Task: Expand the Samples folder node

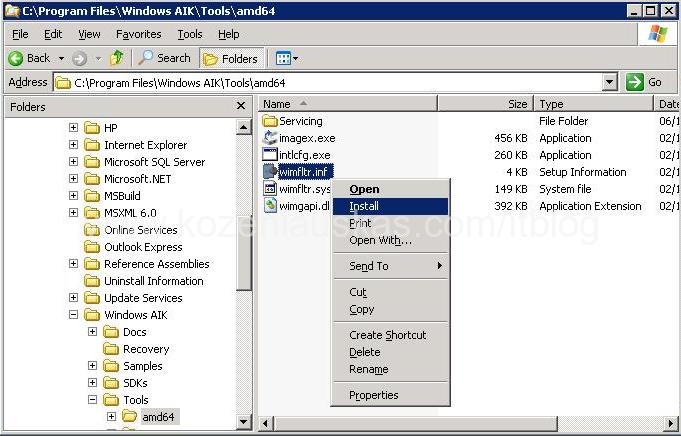Action: click(x=93, y=366)
